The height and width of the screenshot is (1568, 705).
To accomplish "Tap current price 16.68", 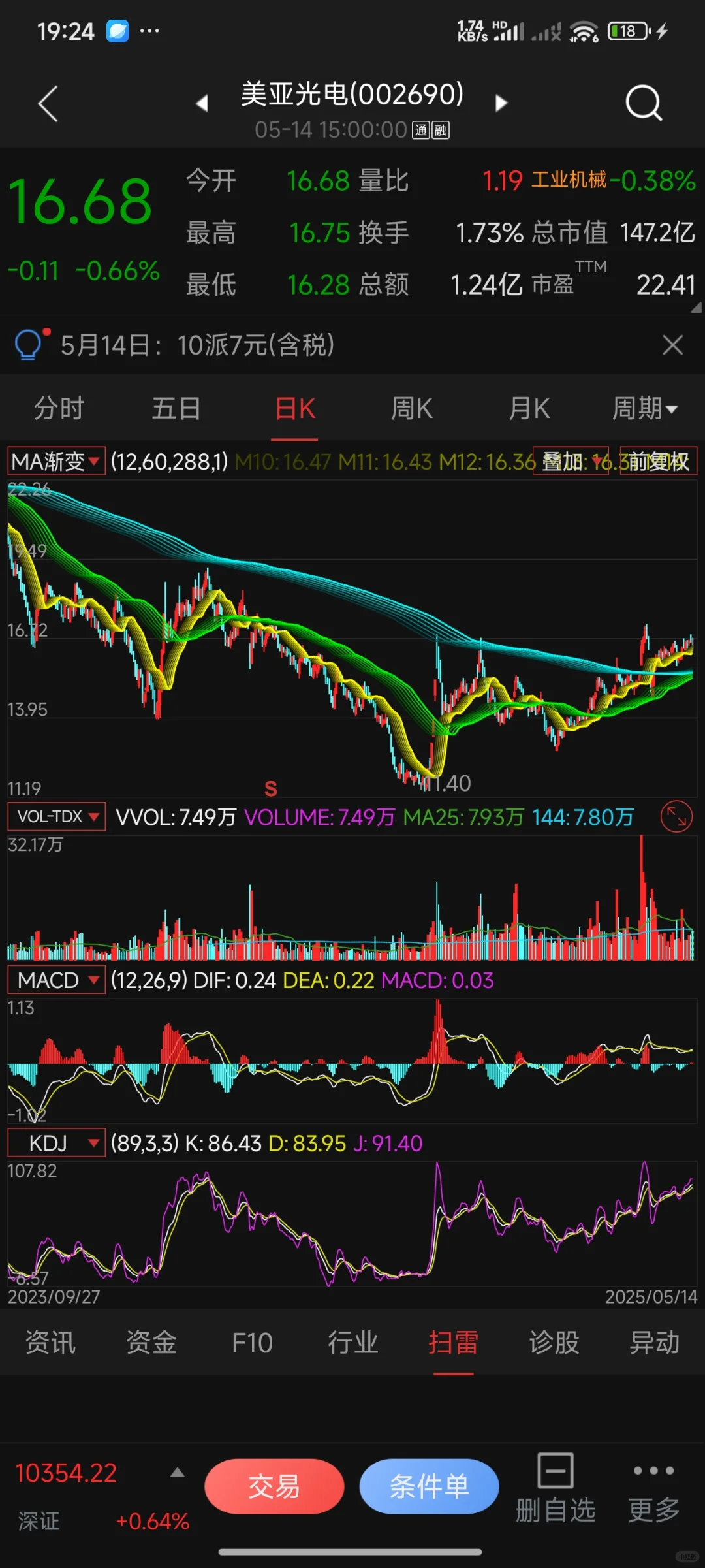I will (80, 202).
